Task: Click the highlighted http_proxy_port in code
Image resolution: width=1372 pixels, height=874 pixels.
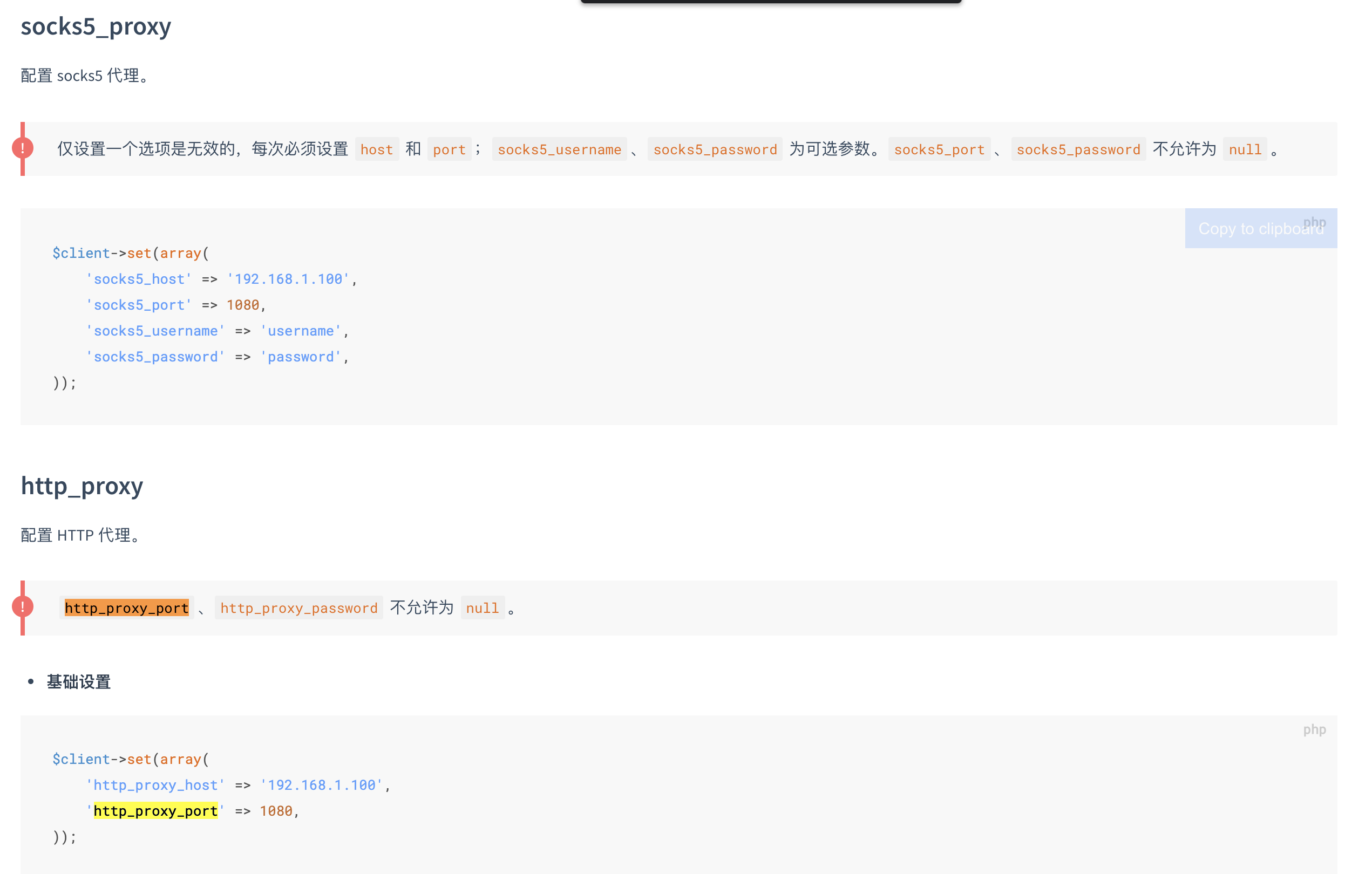Action: point(155,810)
